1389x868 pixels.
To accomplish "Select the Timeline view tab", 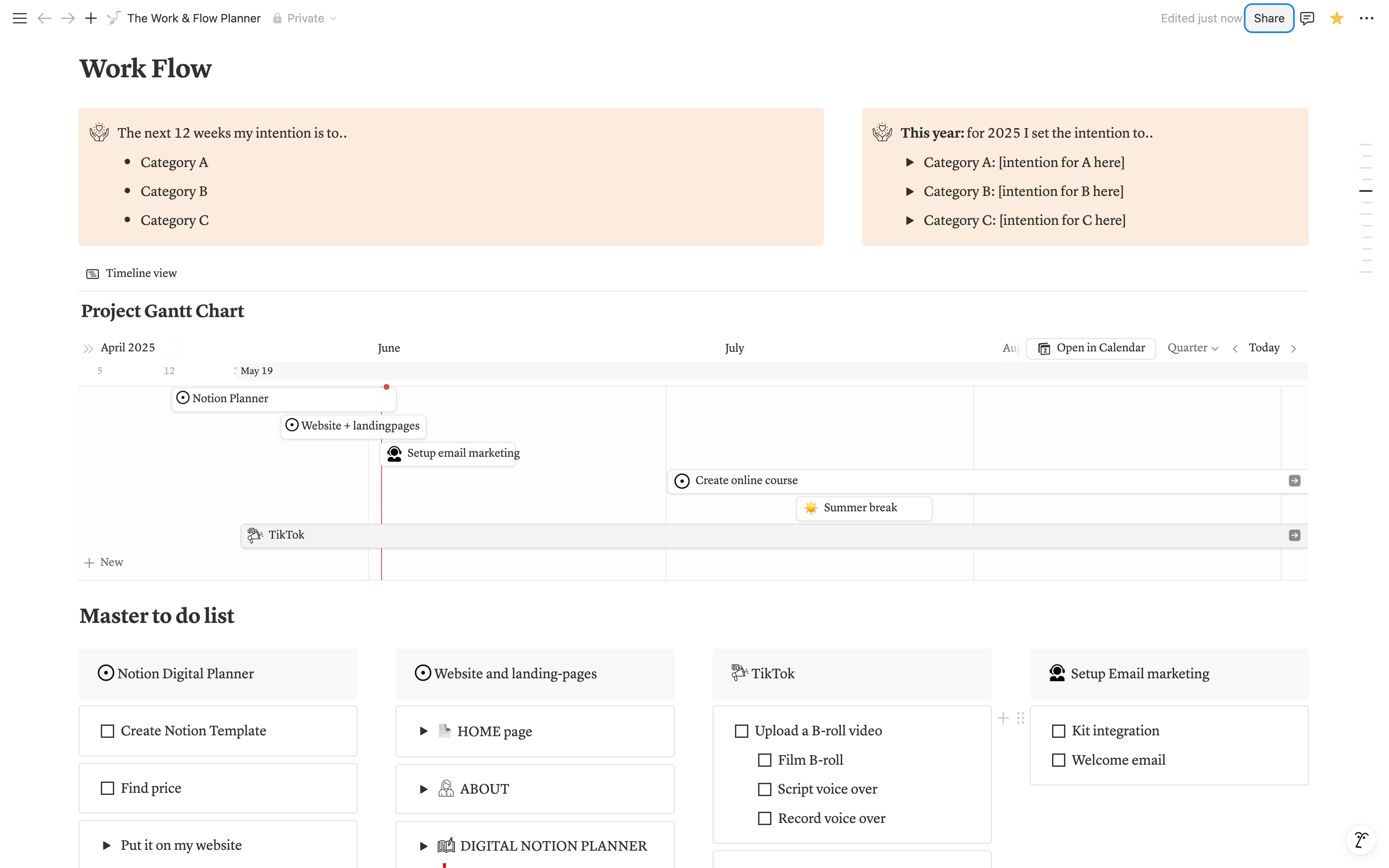I will tap(132, 273).
